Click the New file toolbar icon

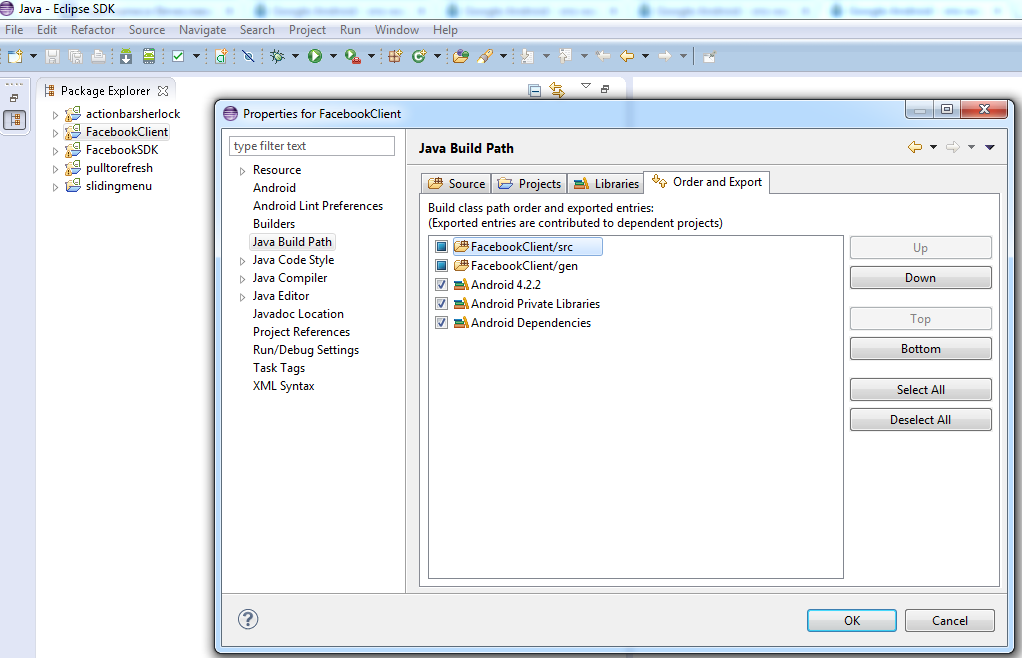(15, 57)
